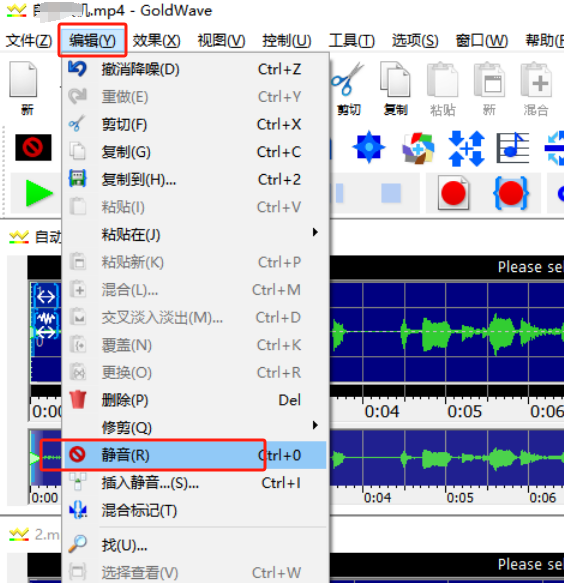This screenshot has width=564, height=583.
Task: Click the new file toolbar icon
Action: click(x=24, y=89)
